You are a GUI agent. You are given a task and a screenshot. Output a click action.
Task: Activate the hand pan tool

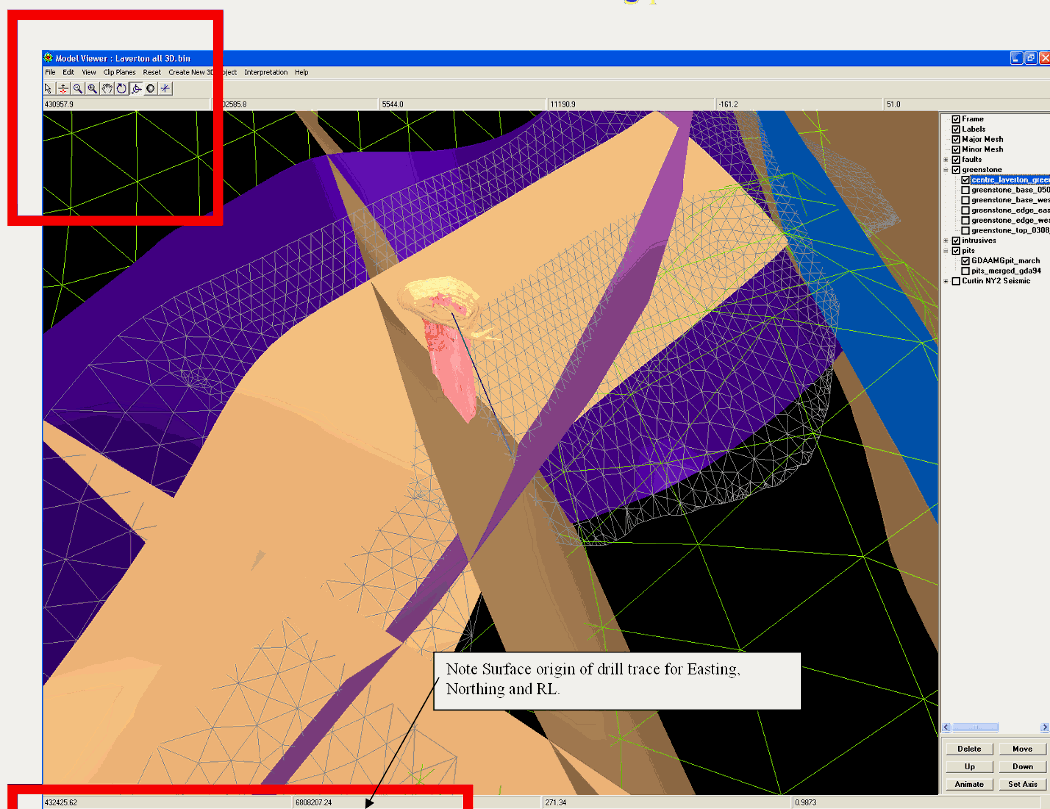pos(107,88)
